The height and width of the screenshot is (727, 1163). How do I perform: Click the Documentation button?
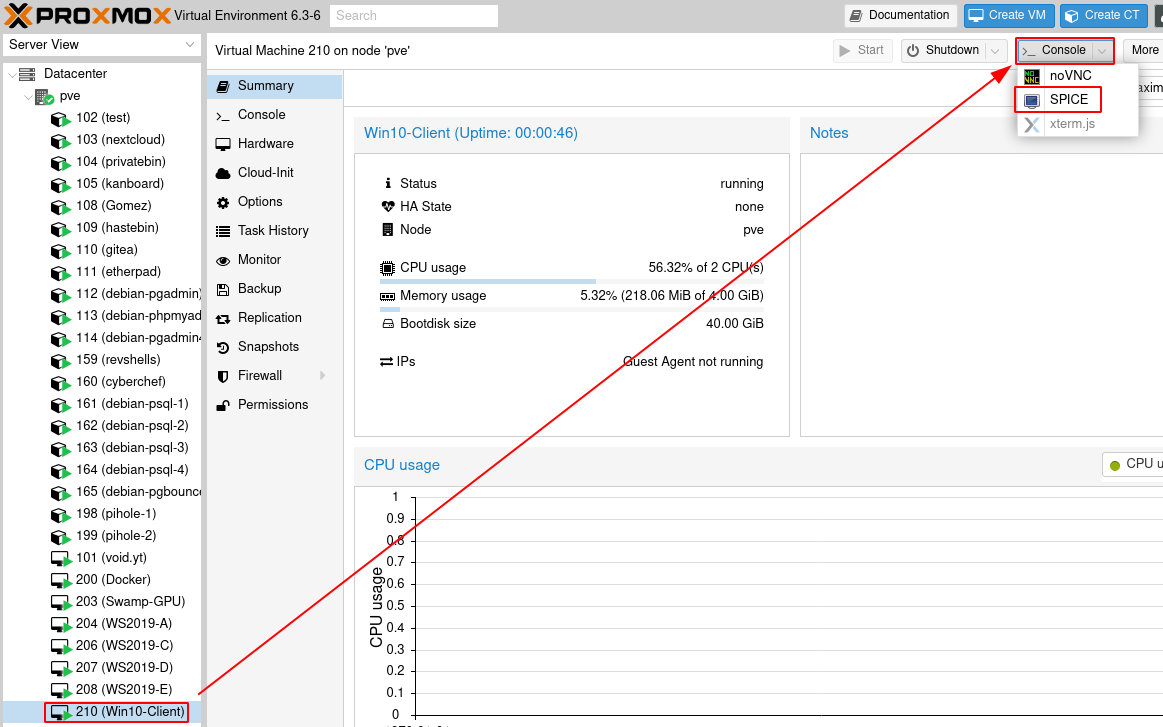click(900, 15)
